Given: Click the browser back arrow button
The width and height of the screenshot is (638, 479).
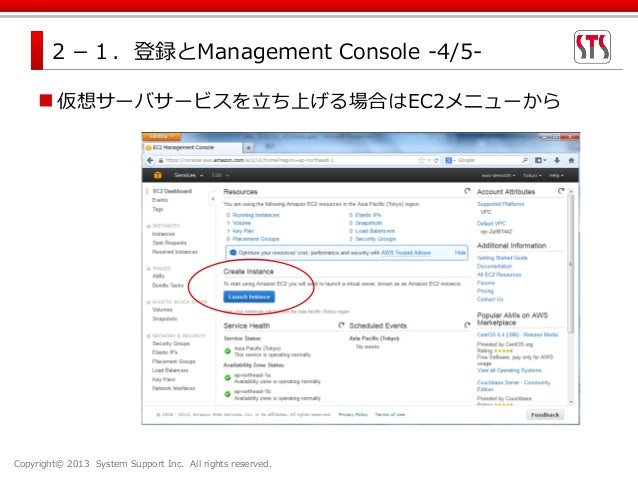Looking at the screenshot, I should [x=150, y=160].
